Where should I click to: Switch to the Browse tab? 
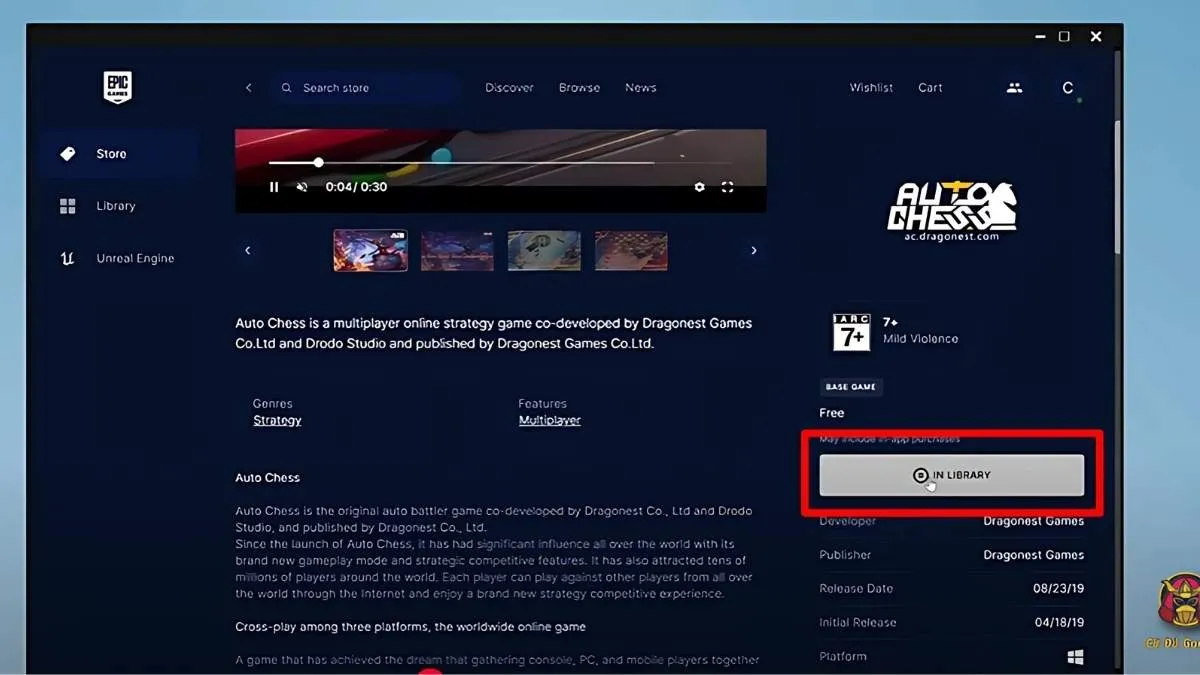[x=579, y=87]
